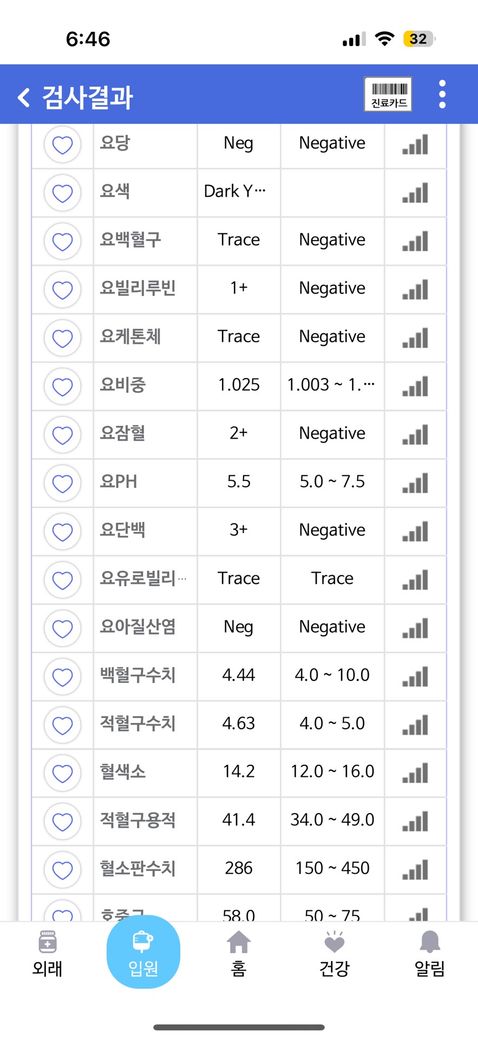478x1040 pixels.
Task: Tap the Dark Y… 요색 result value
Action: pos(235,192)
